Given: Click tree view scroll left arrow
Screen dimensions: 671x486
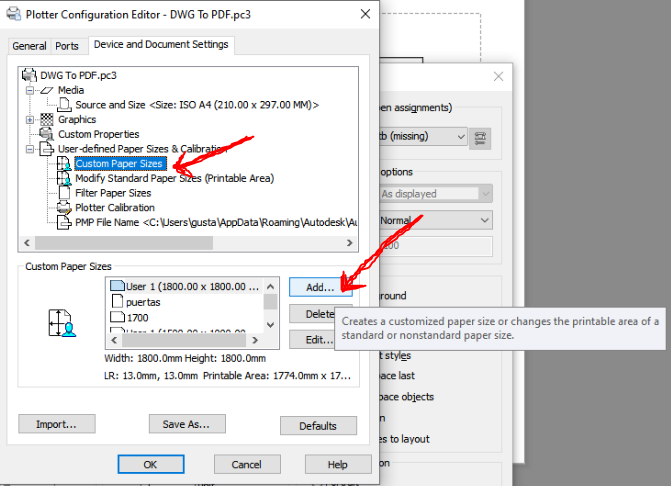Looking at the screenshot, I should tap(27, 243).
